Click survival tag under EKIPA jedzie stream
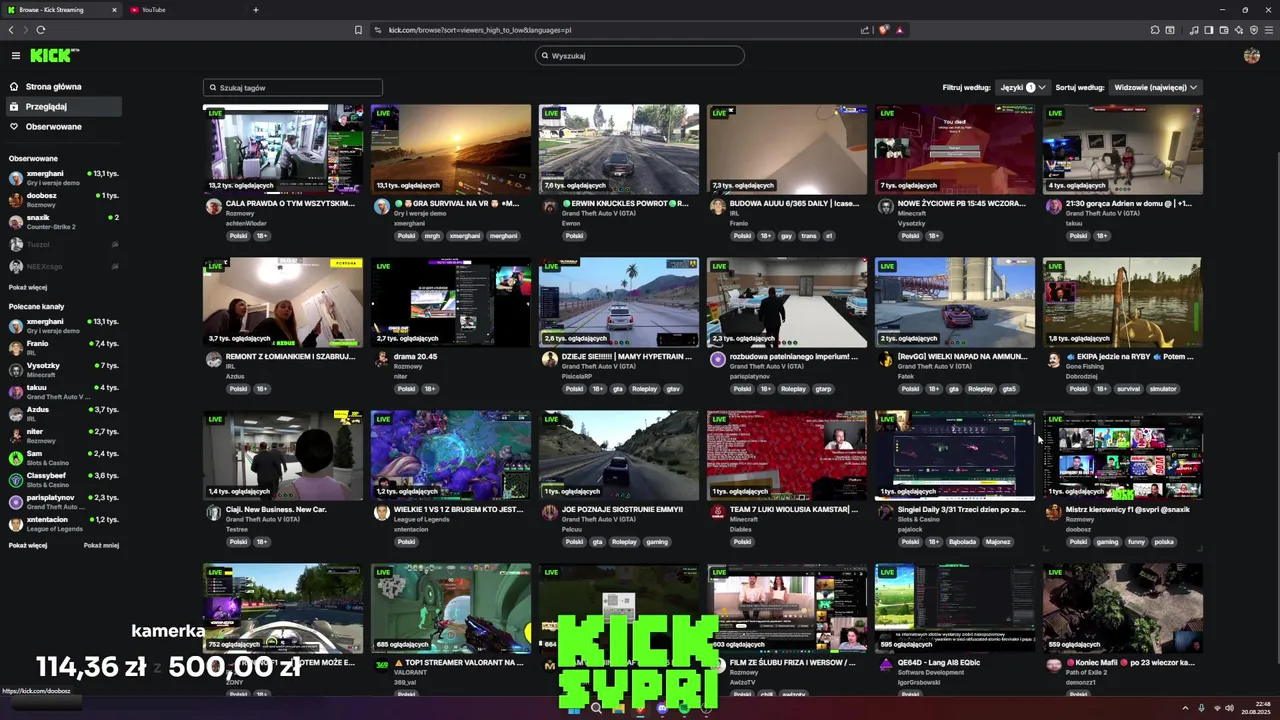 [1128, 389]
